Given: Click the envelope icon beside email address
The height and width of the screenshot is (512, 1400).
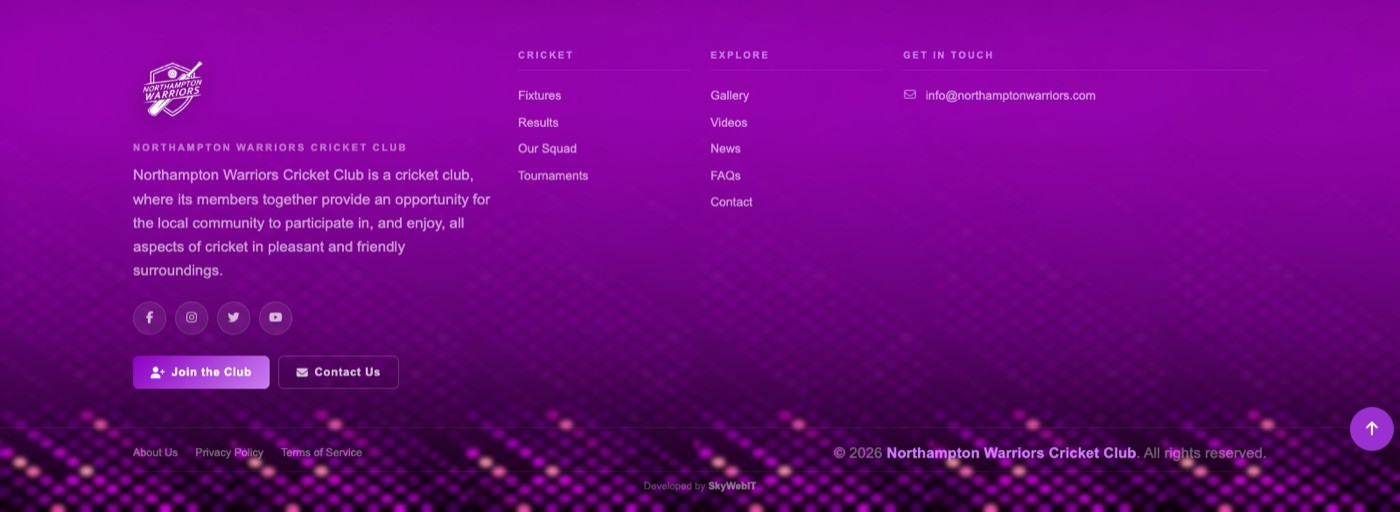Looking at the screenshot, I should pos(910,95).
